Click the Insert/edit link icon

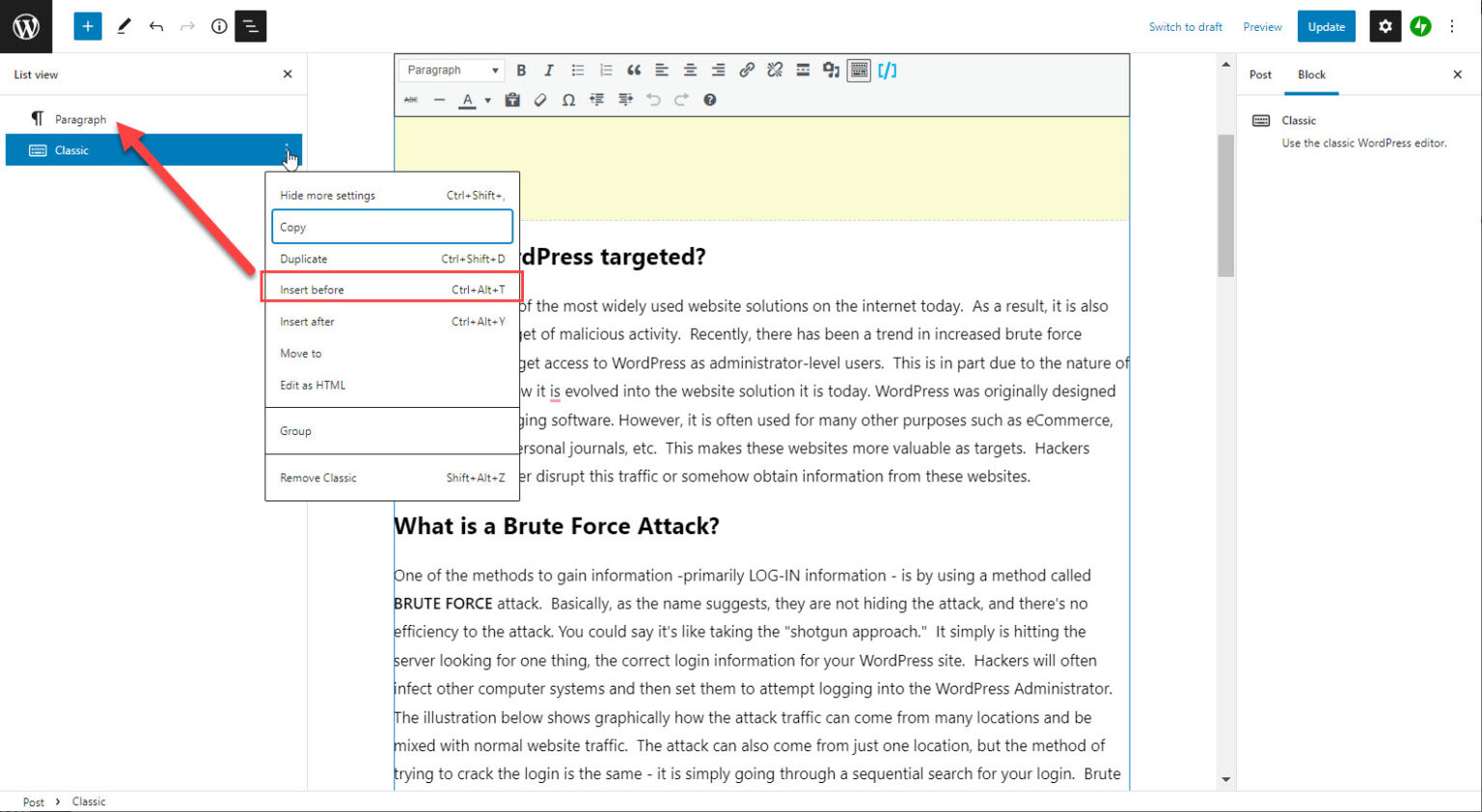coord(746,70)
